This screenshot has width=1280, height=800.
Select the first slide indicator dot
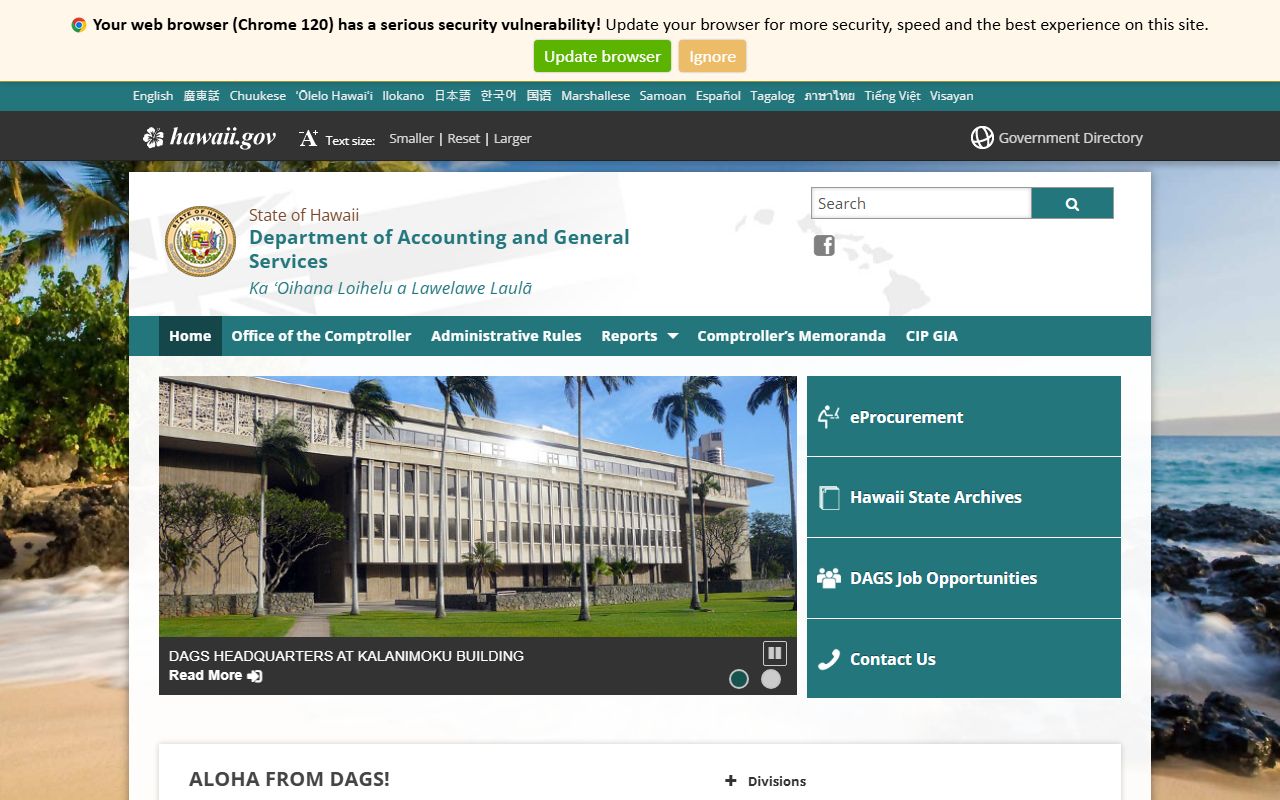(x=739, y=679)
